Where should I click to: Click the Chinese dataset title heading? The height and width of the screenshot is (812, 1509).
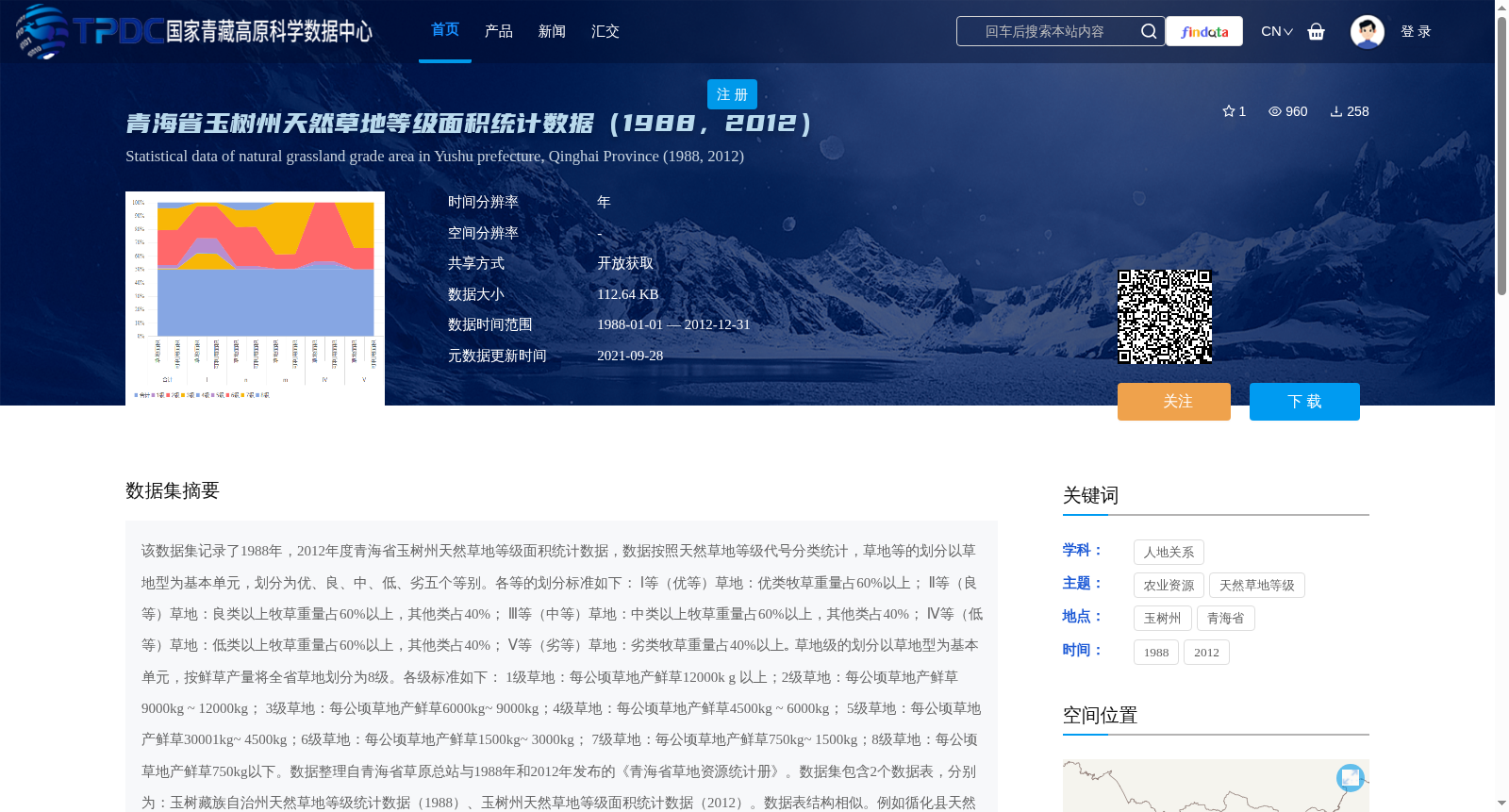point(469,124)
